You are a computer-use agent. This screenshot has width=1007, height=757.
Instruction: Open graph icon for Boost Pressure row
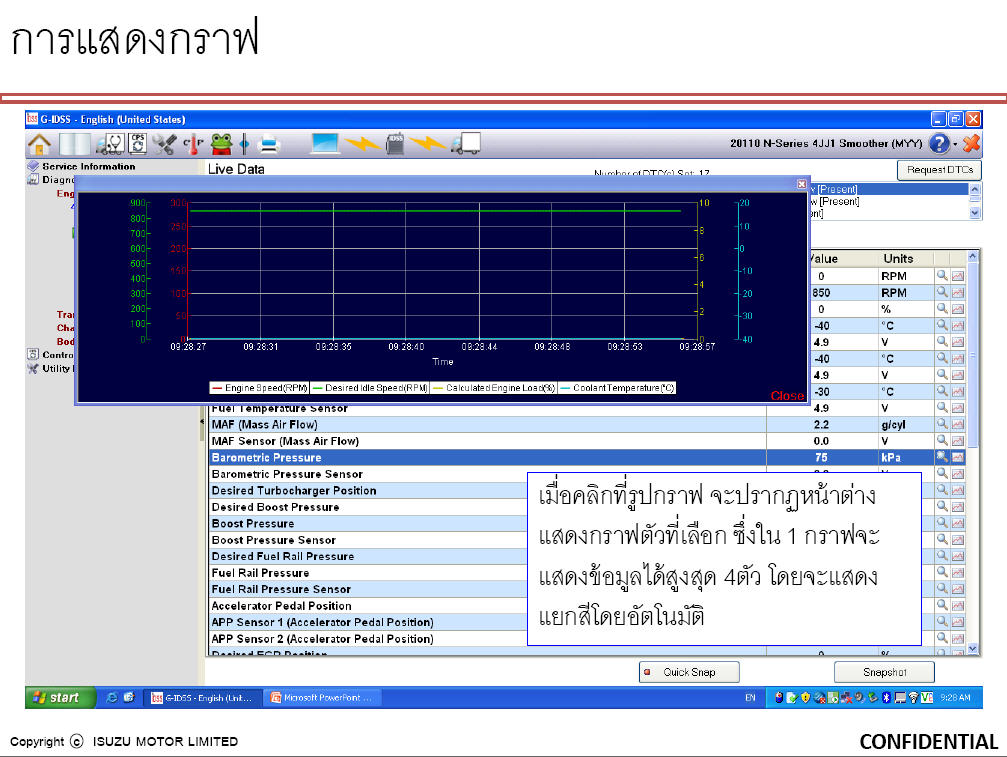click(x=958, y=523)
